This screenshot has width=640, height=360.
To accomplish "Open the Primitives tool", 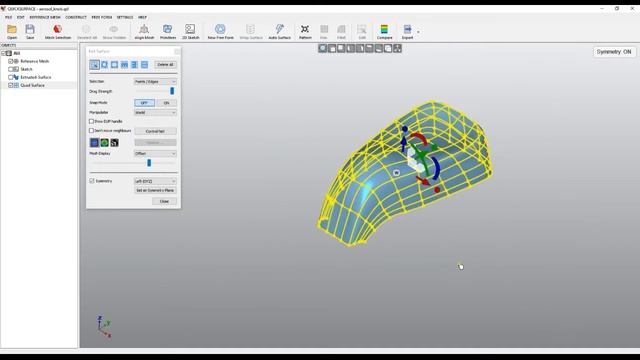I will point(168,31).
